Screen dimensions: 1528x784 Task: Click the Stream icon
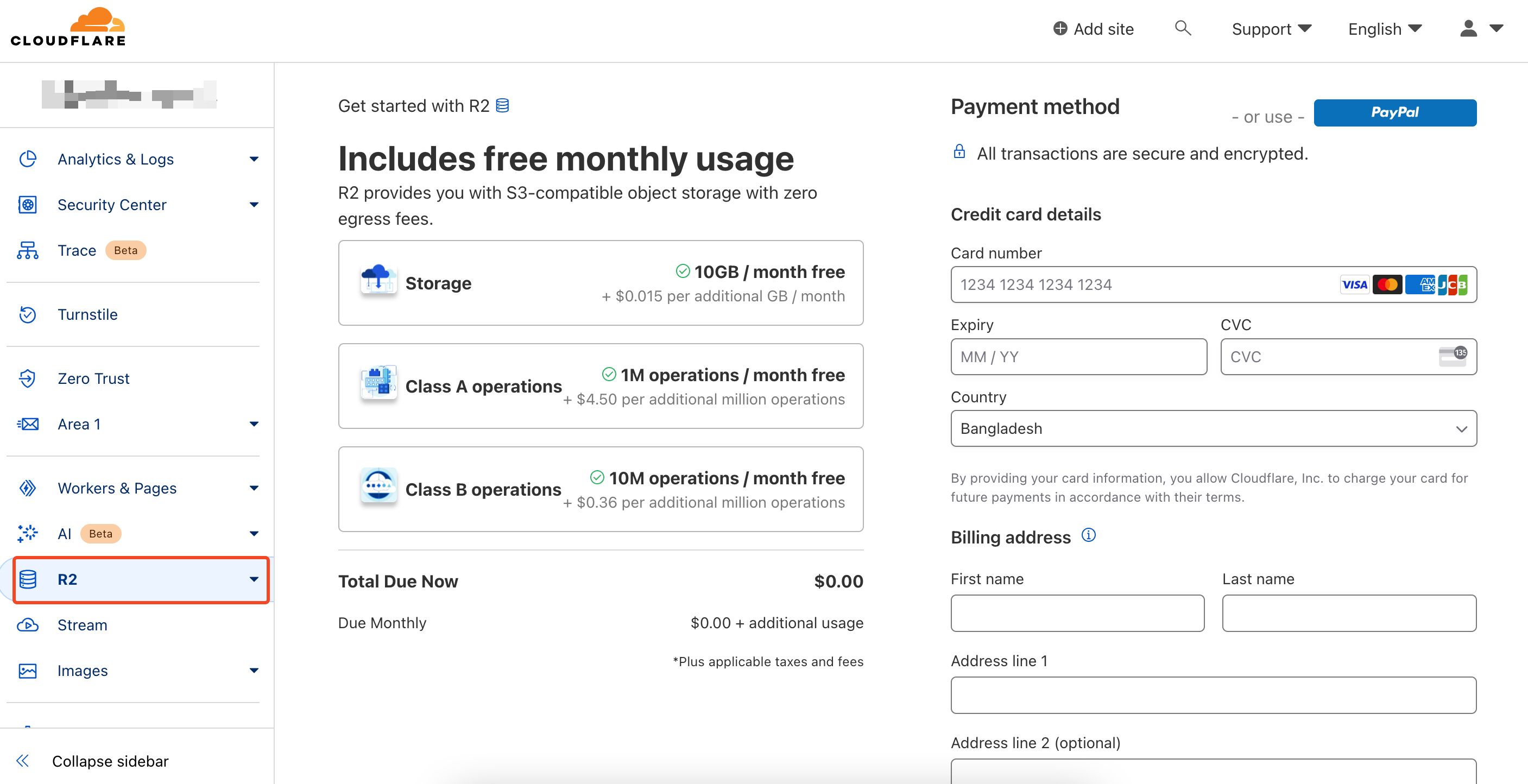pyautogui.click(x=27, y=625)
